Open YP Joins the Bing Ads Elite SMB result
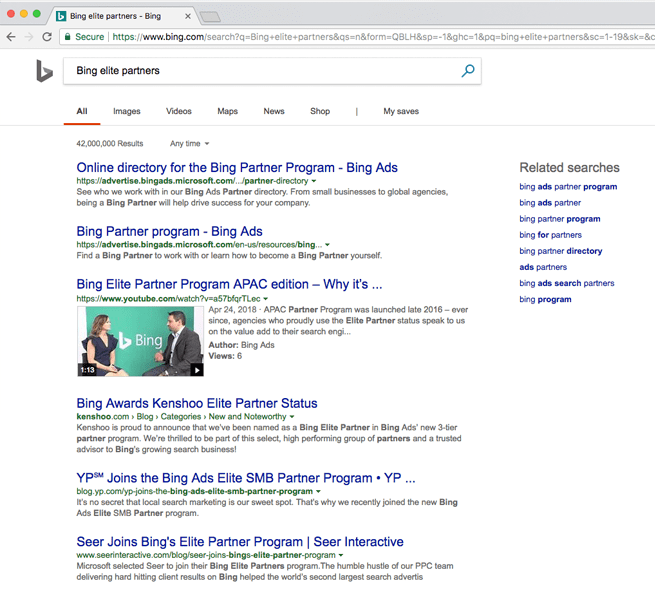 (246, 478)
